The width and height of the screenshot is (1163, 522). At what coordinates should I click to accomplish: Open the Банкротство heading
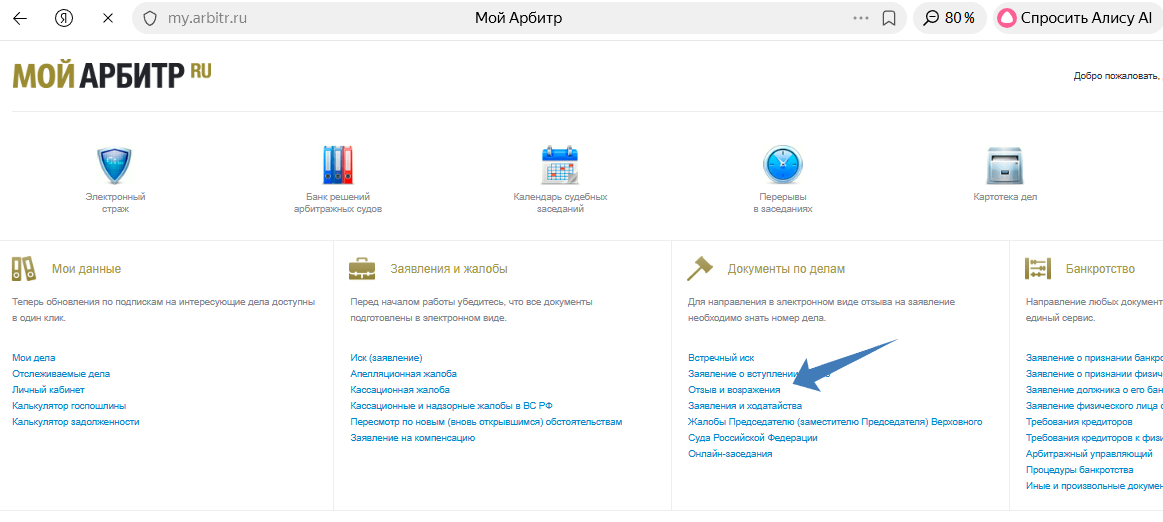click(1100, 268)
